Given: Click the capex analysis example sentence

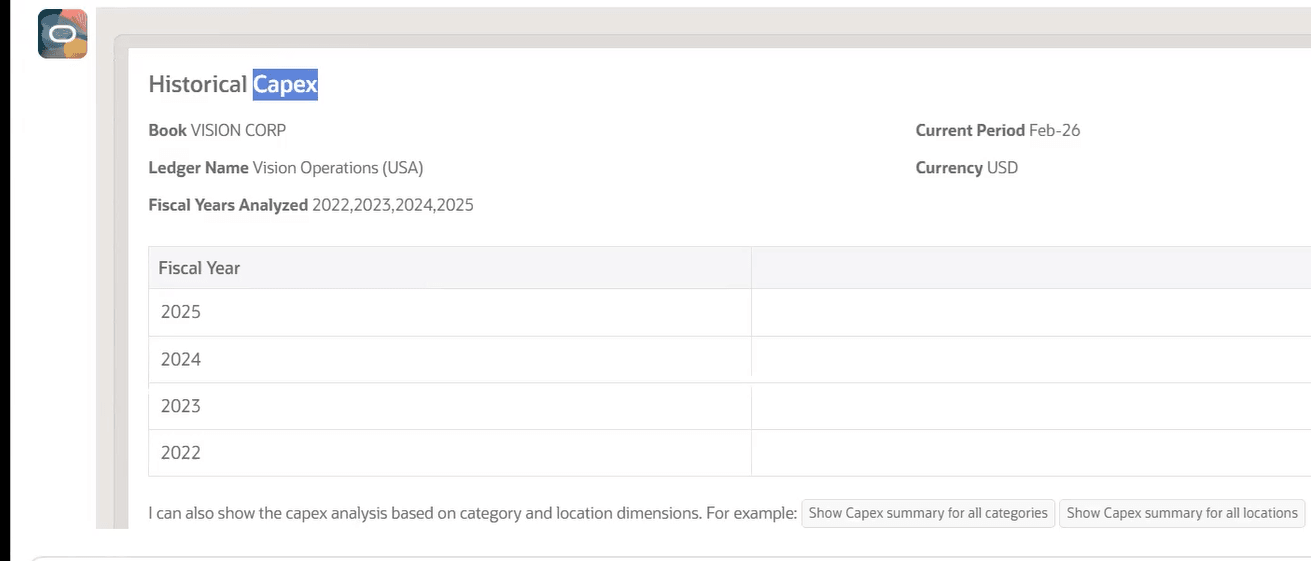Looking at the screenshot, I should (x=472, y=513).
